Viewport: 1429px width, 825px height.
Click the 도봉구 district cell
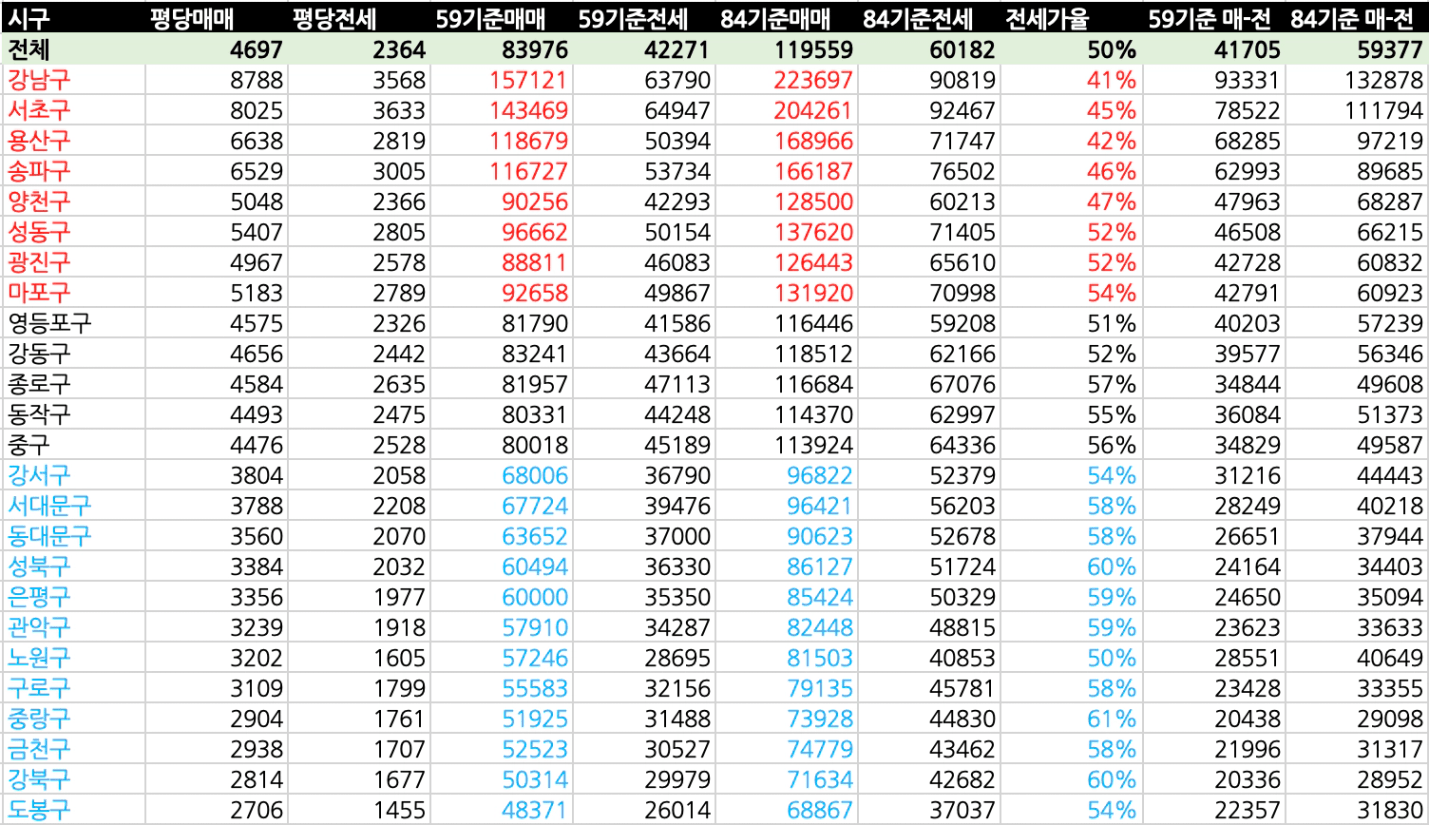click(39, 810)
